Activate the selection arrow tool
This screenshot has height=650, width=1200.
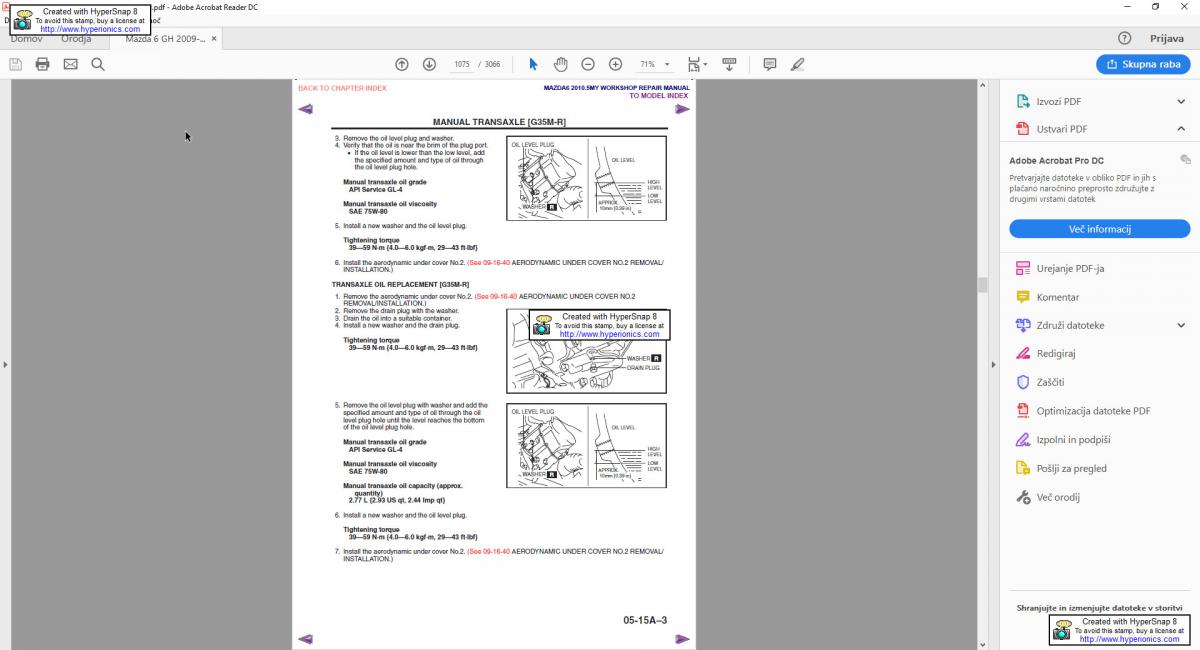533,64
